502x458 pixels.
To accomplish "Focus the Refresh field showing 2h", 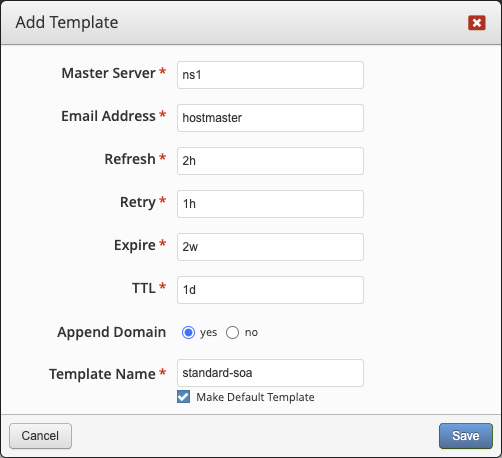I will (x=270, y=161).
